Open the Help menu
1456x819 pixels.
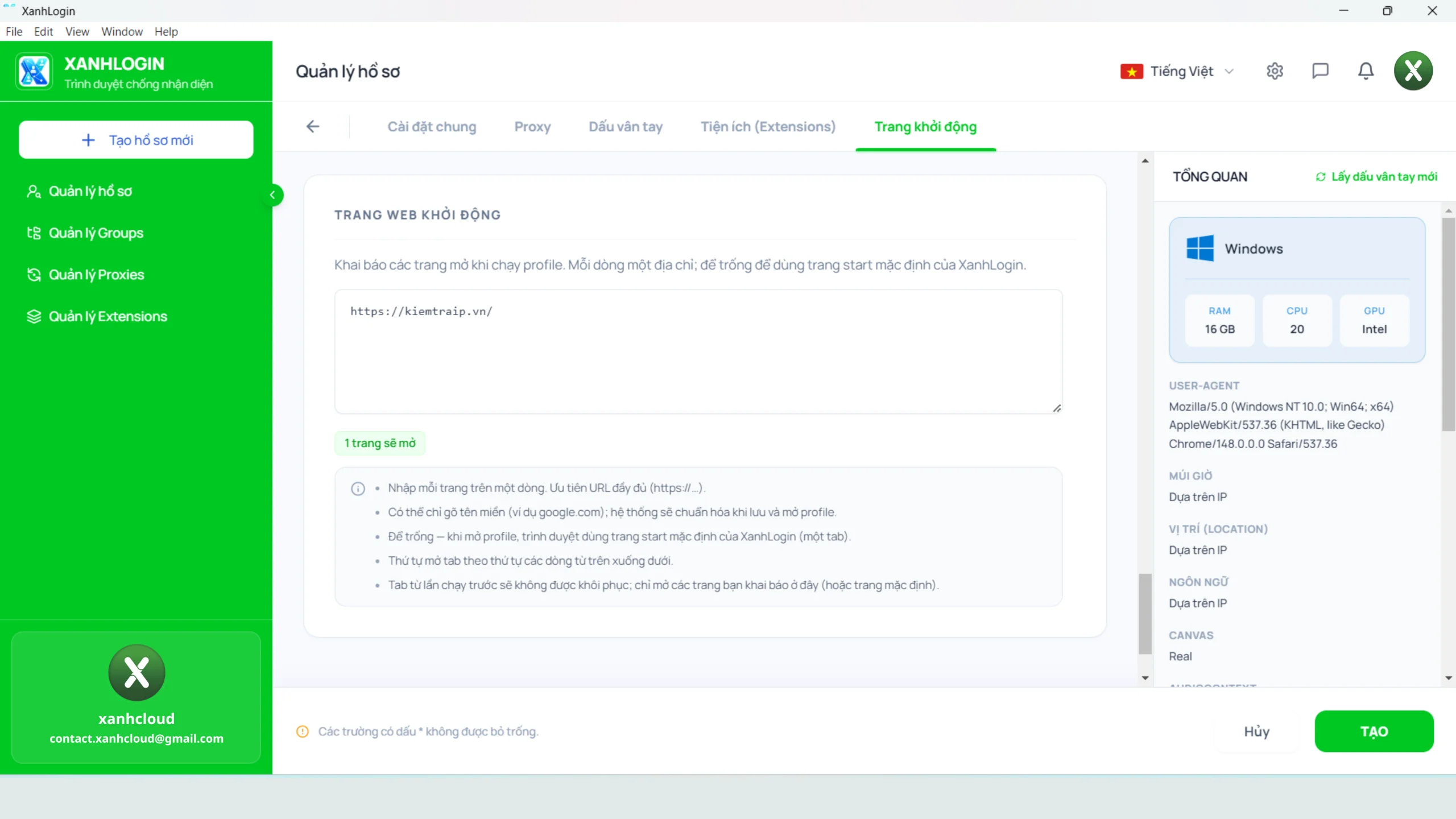pyautogui.click(x=166, y=32)
